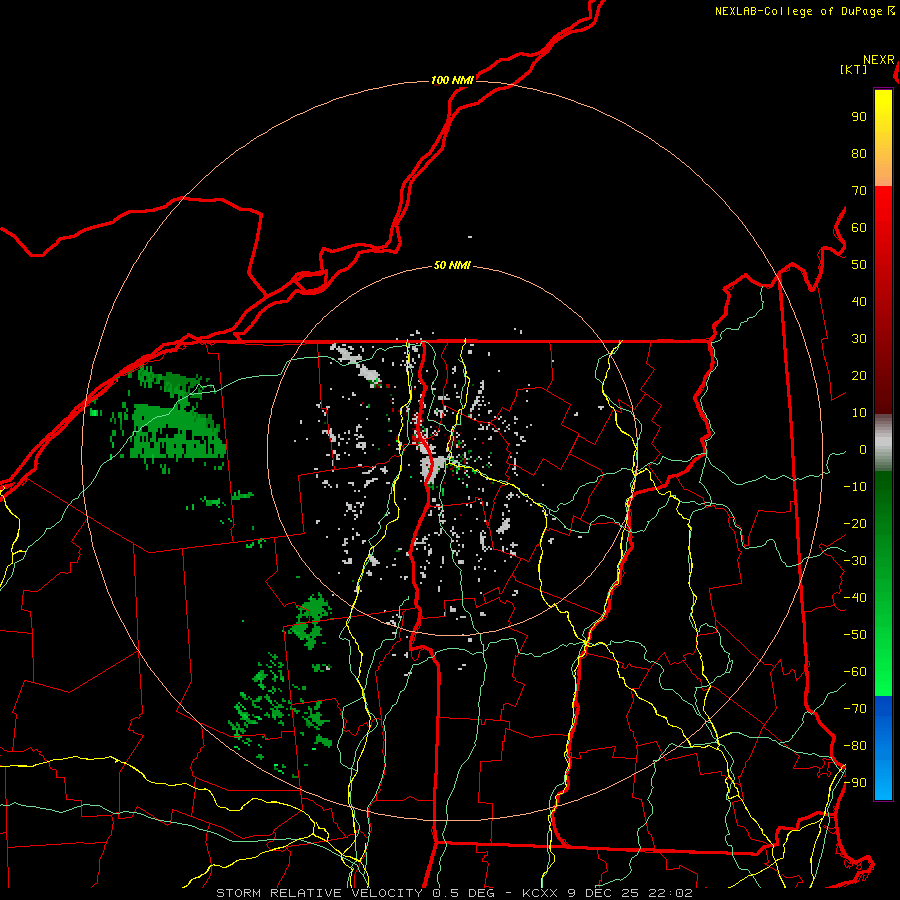Select the green segment of the velocity scale
This screenshot has height=900, width=900.
pos(883,583)
